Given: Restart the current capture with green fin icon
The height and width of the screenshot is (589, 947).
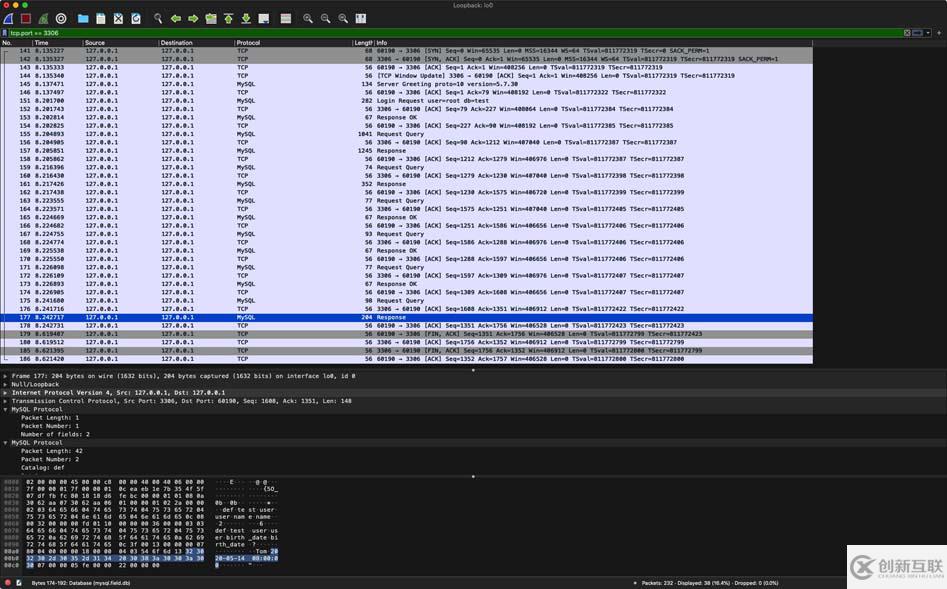Looking at the screenshot, I should 43,19.
